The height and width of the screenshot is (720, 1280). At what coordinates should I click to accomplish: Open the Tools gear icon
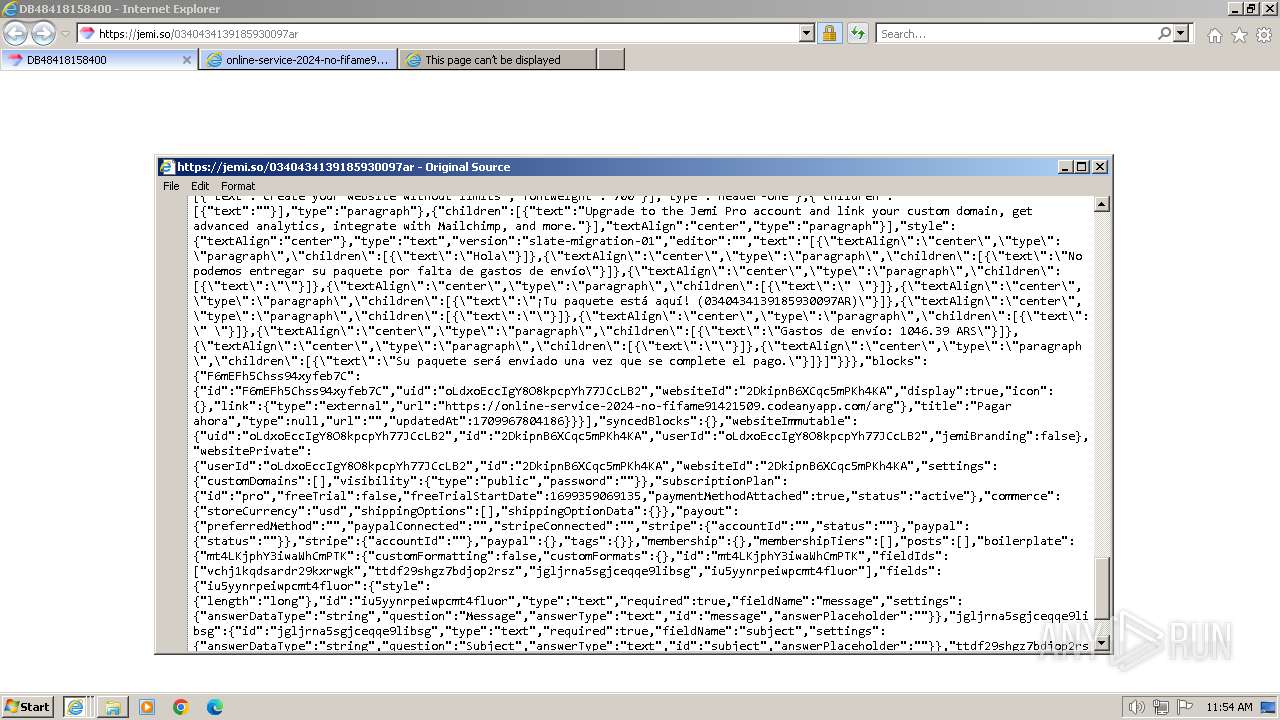pyautogui.click(x=1264, y=35)
